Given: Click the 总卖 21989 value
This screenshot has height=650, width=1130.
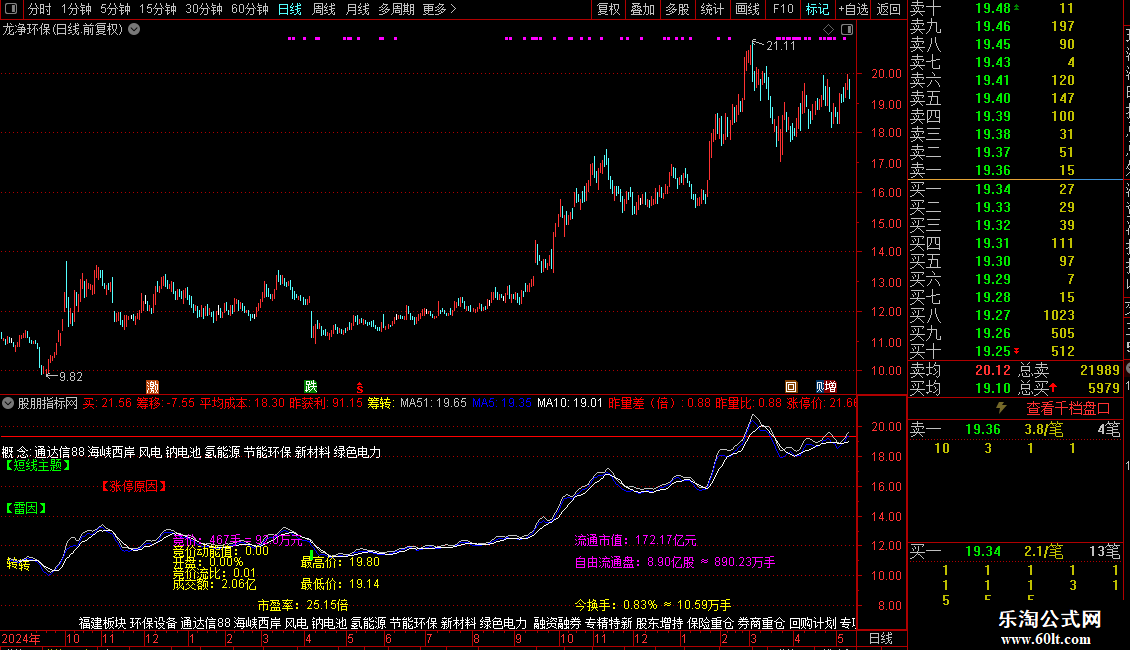Looking at the screenshot, I should coord(1100,370).
